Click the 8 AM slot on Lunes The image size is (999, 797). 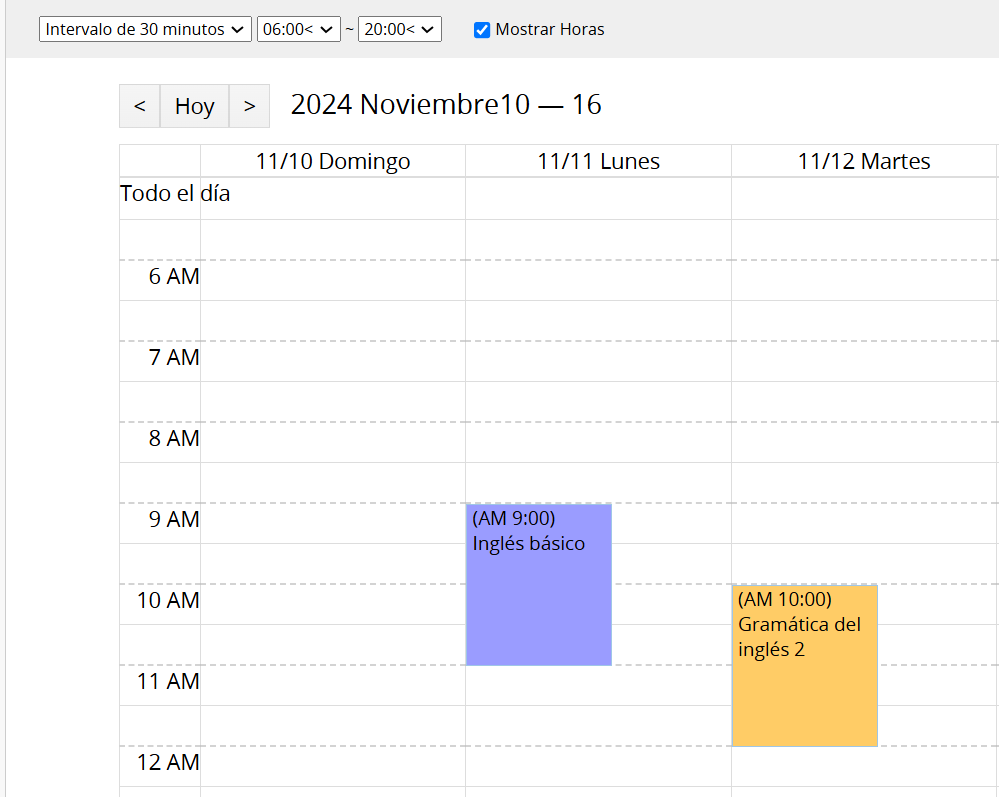tap(598, 442)
